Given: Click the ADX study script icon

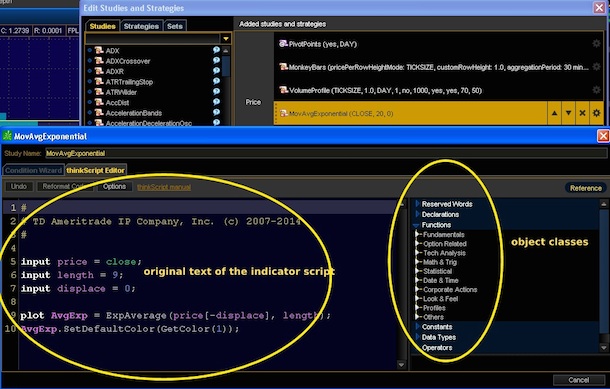Looking at the screenshot, I should 99,50.
